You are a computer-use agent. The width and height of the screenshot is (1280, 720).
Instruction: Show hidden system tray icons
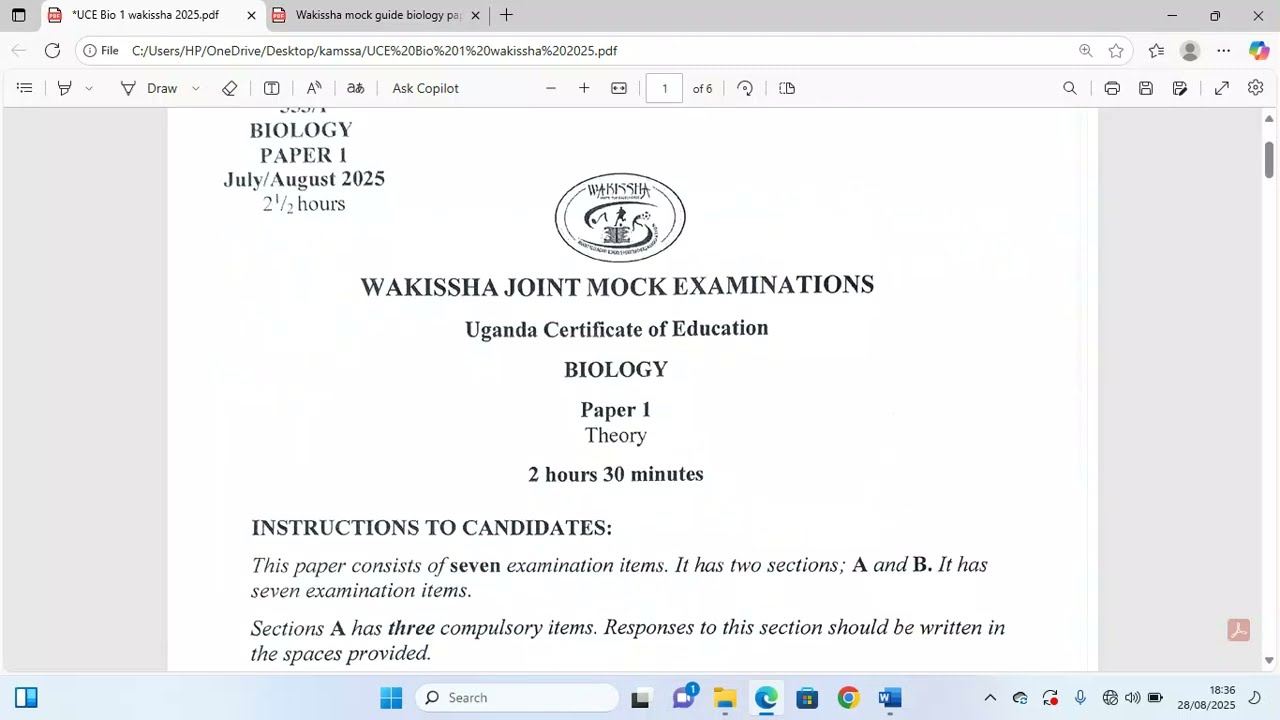pyautogui.click(x=990, y=698)
